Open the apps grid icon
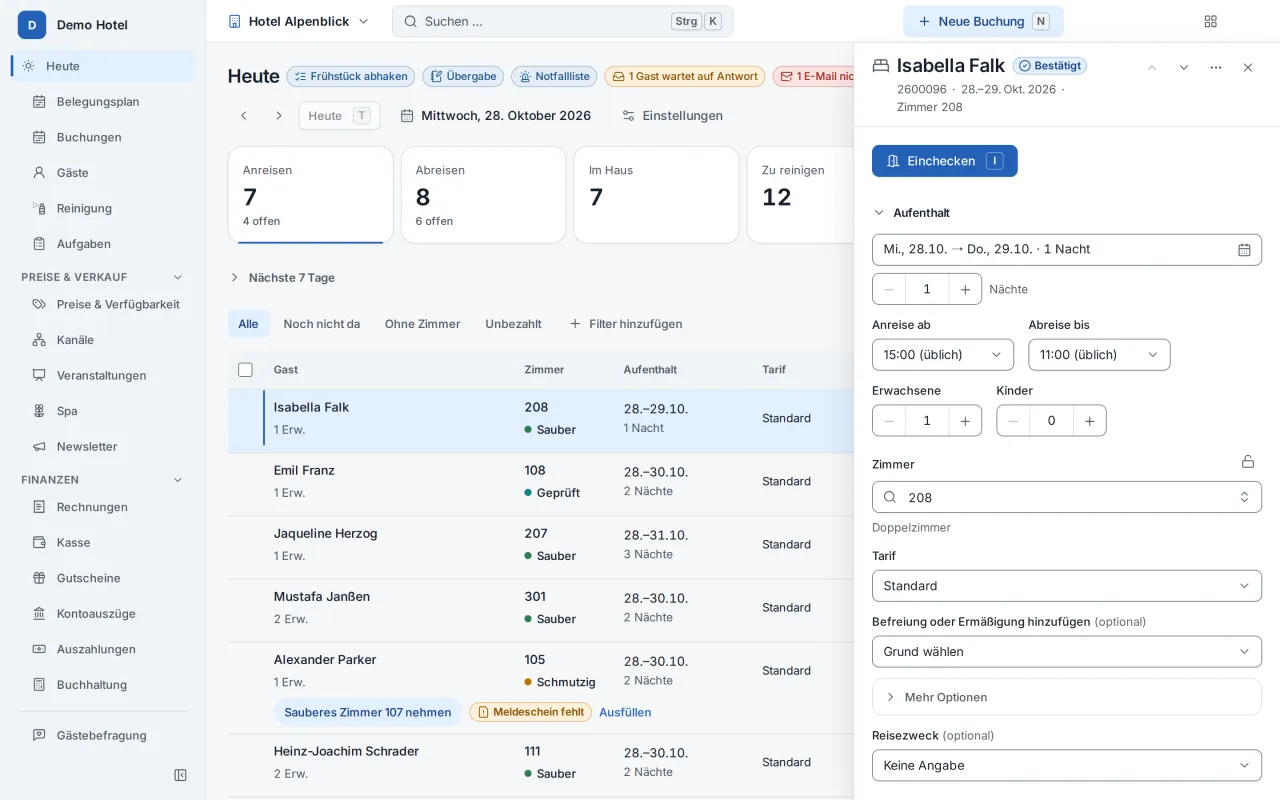This screenshot has height=800, width=1280. (x=1211, y=21)
